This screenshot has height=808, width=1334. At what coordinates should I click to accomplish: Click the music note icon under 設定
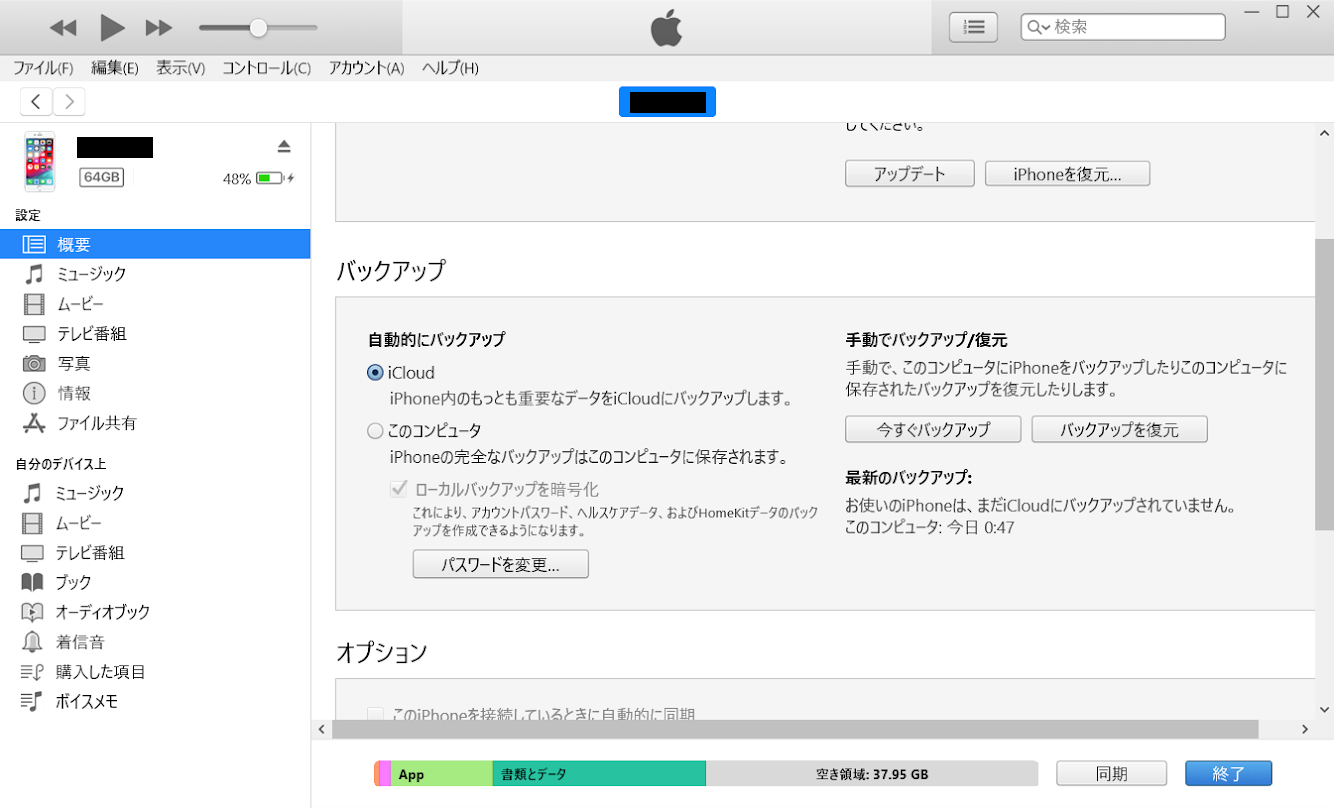click(34, 274)
